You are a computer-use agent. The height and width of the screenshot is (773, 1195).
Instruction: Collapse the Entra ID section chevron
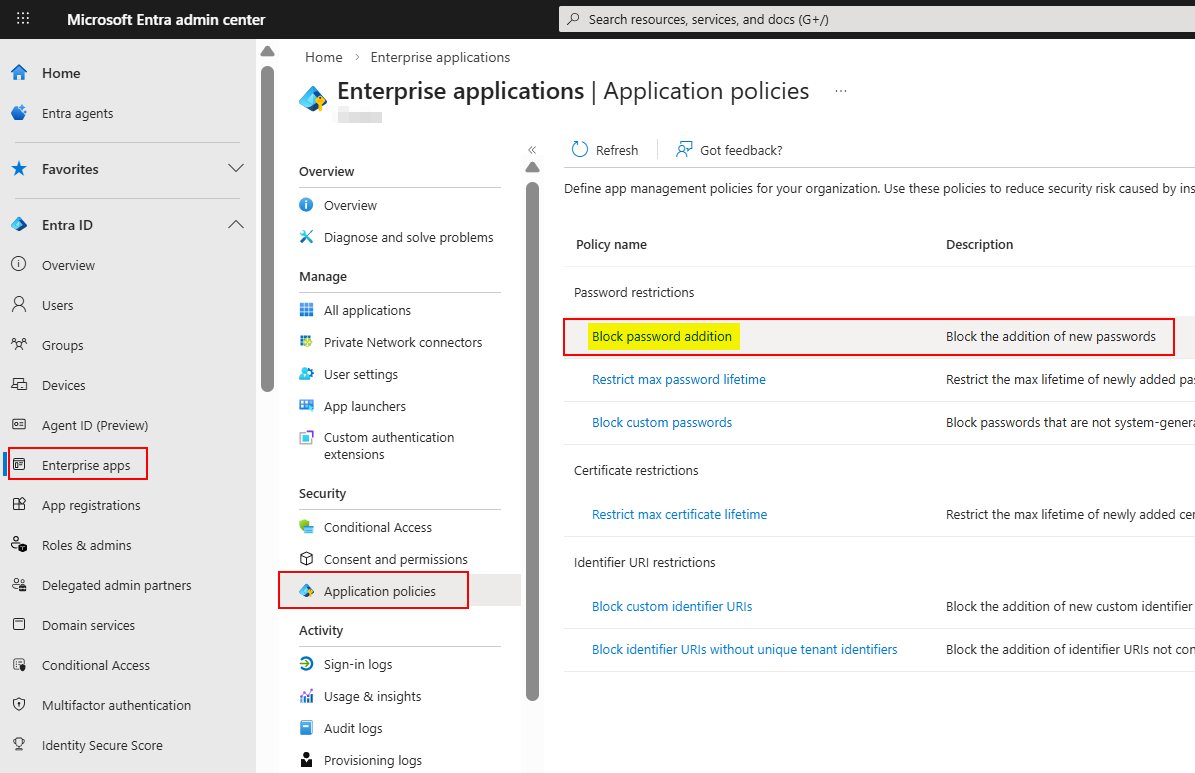[236, 225]
